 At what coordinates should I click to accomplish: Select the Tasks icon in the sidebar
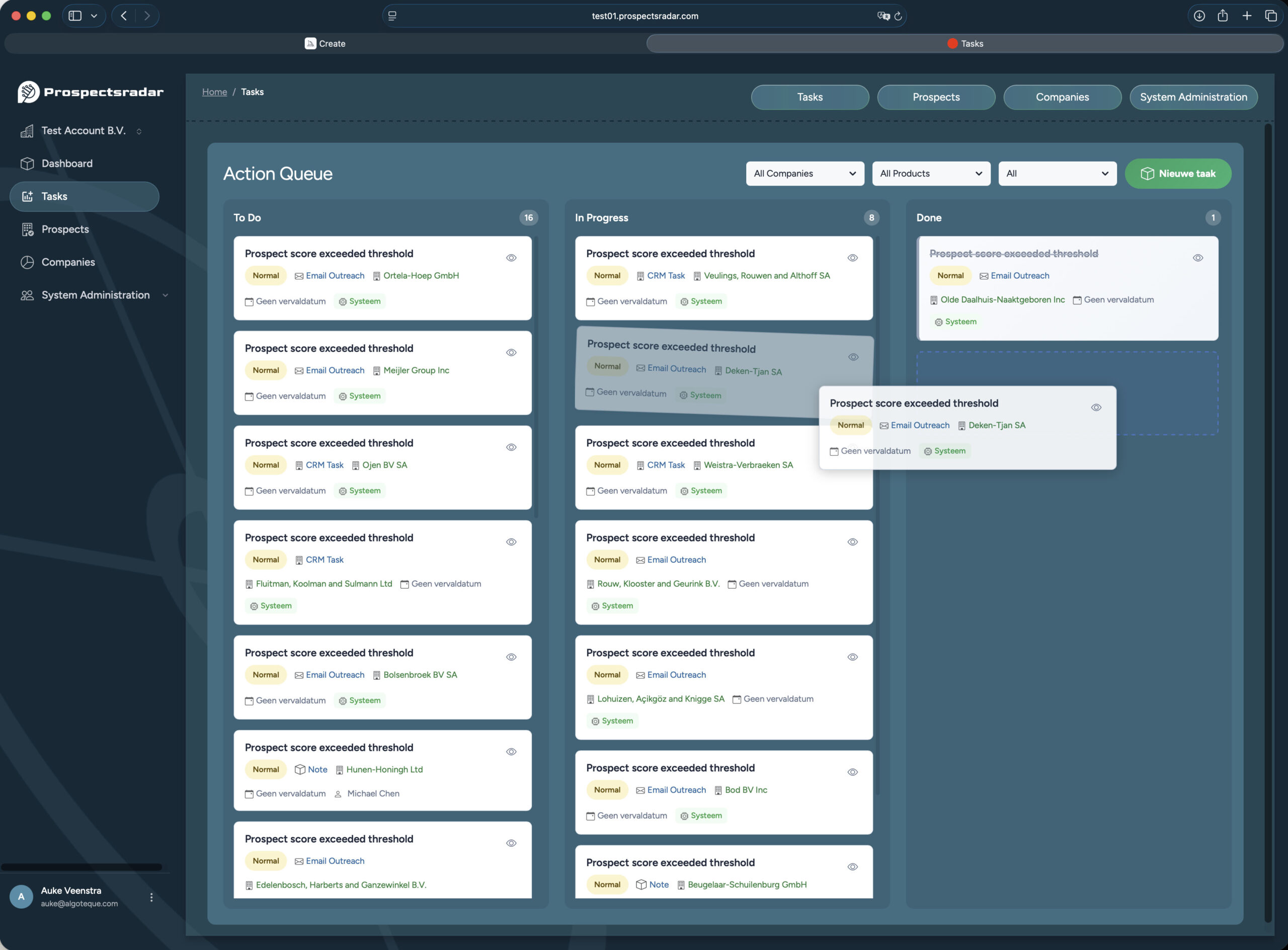pos(28,196)
